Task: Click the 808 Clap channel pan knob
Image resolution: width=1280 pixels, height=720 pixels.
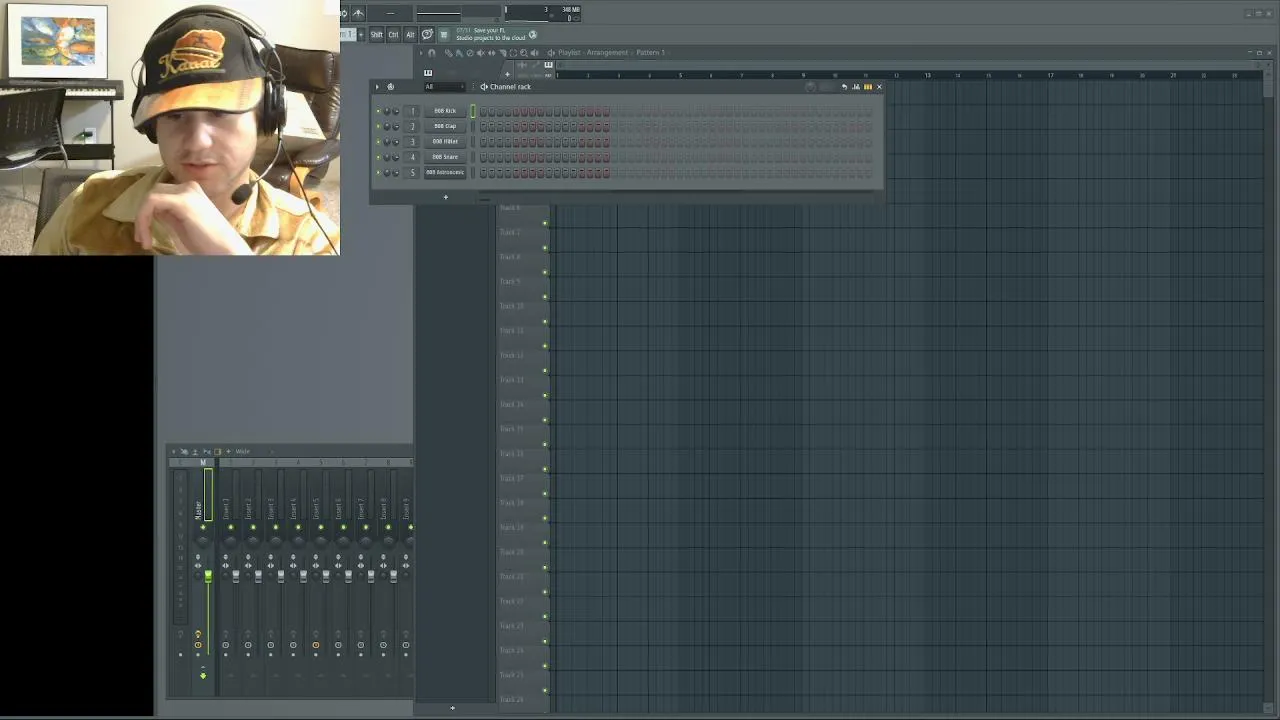Action: pos(388,126)
